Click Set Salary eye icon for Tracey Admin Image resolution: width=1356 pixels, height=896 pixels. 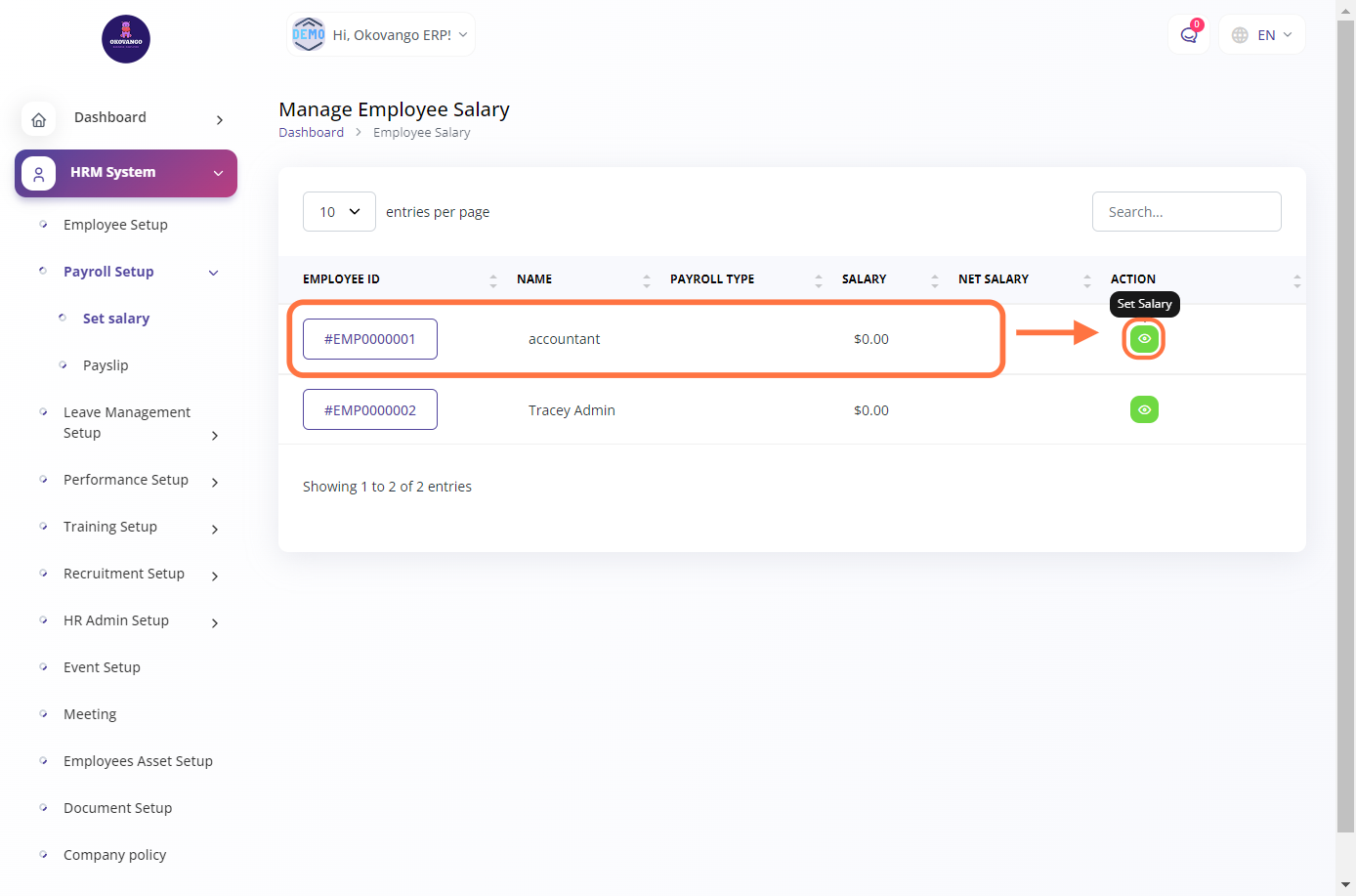click(x=1144, y=409)
